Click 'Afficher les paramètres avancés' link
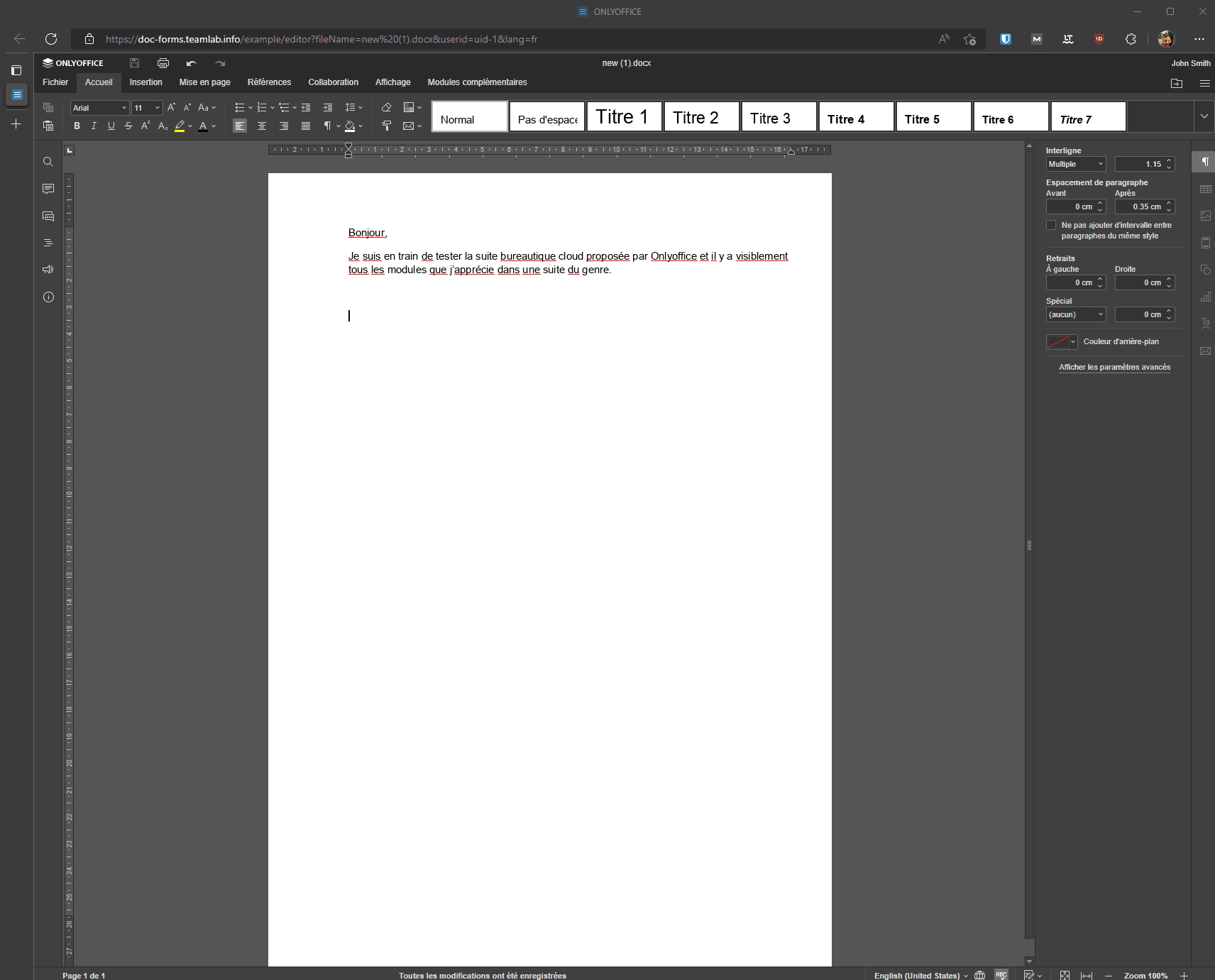 (x=1114, y=367)
